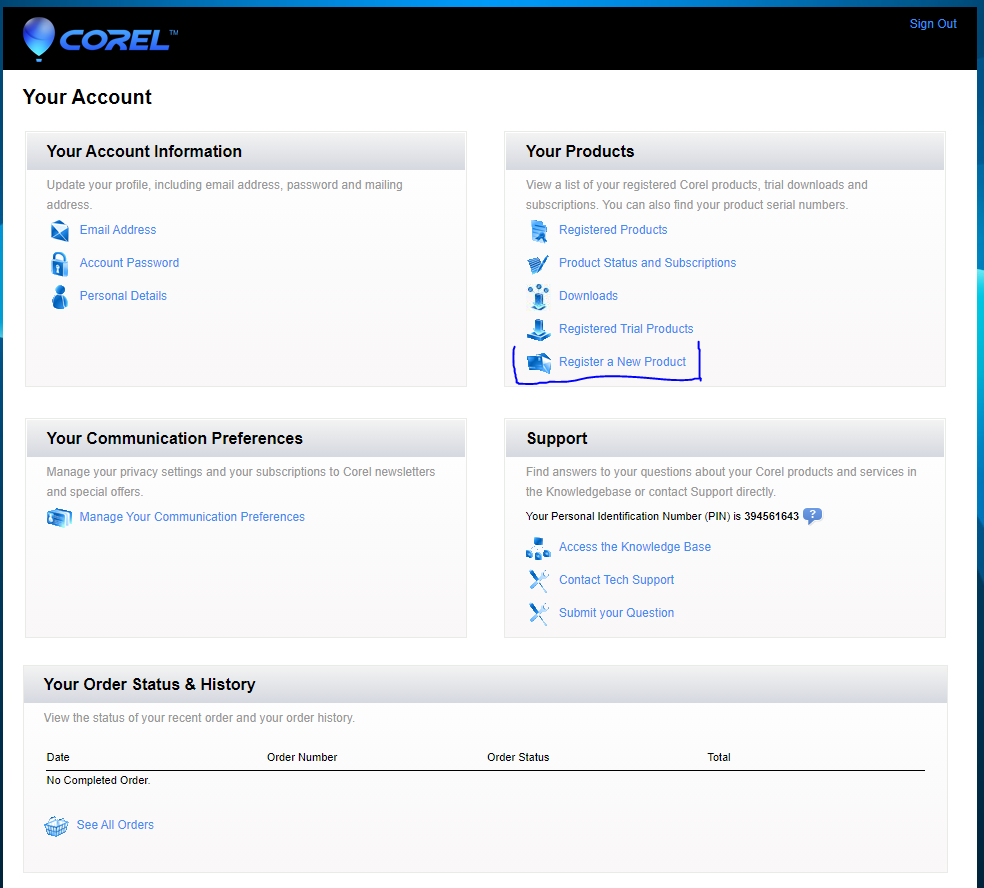This screenshot has width=984, height=888.
Task: Click the Submit your Question wrench icon
Action: click(x=538, y=613)
